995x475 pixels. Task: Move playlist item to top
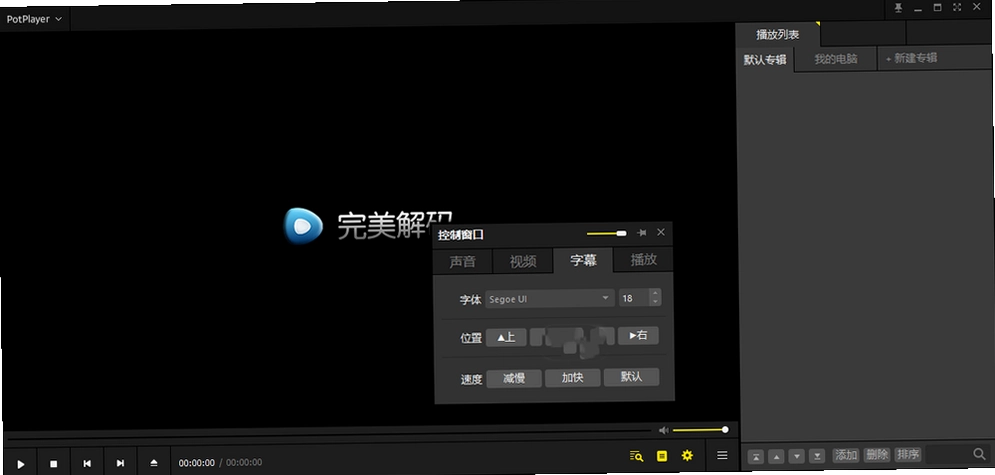click(x=756, y=456)
